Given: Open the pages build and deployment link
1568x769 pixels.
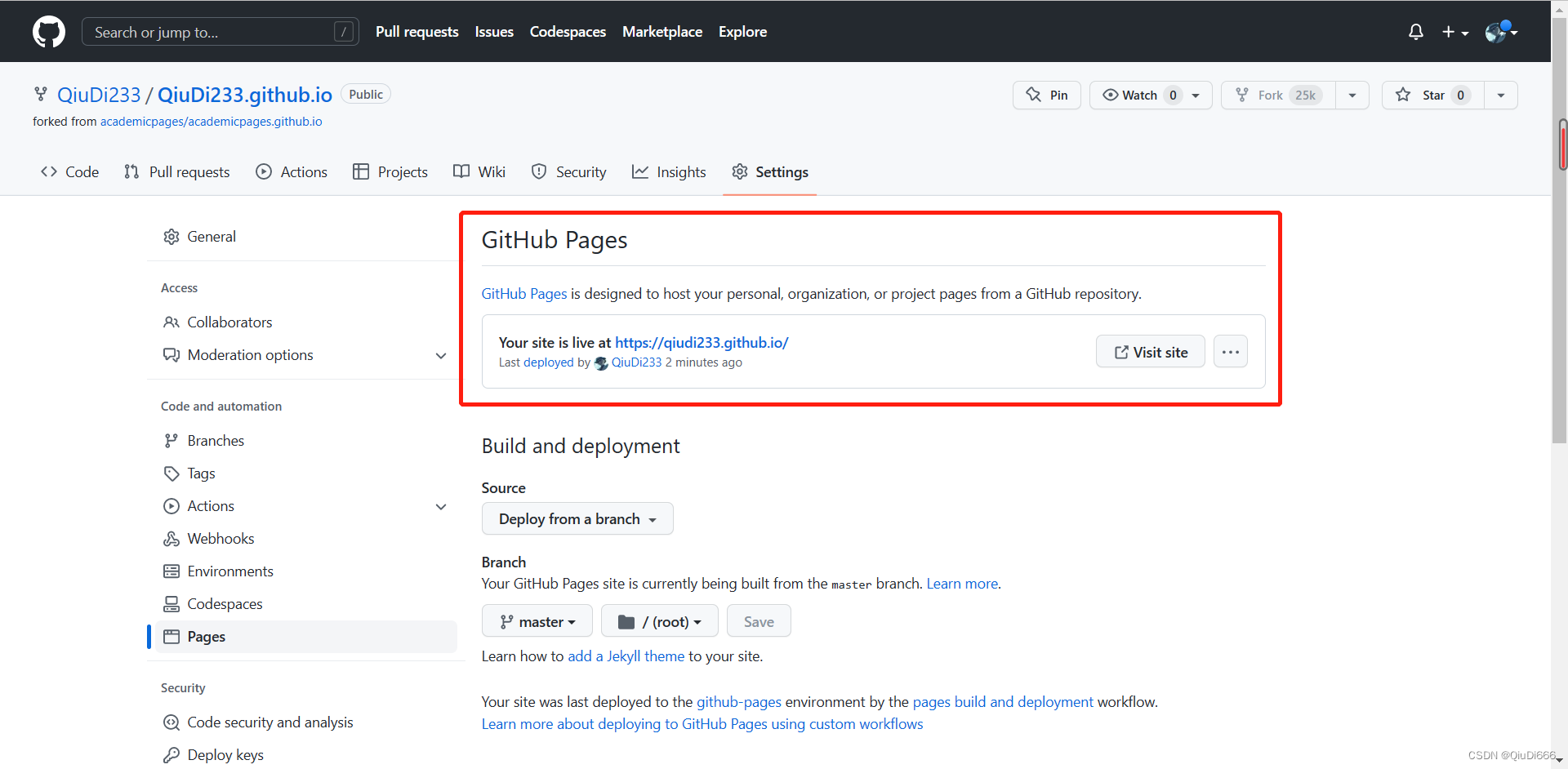Looking at the screenshot, I should (1003, 702).
